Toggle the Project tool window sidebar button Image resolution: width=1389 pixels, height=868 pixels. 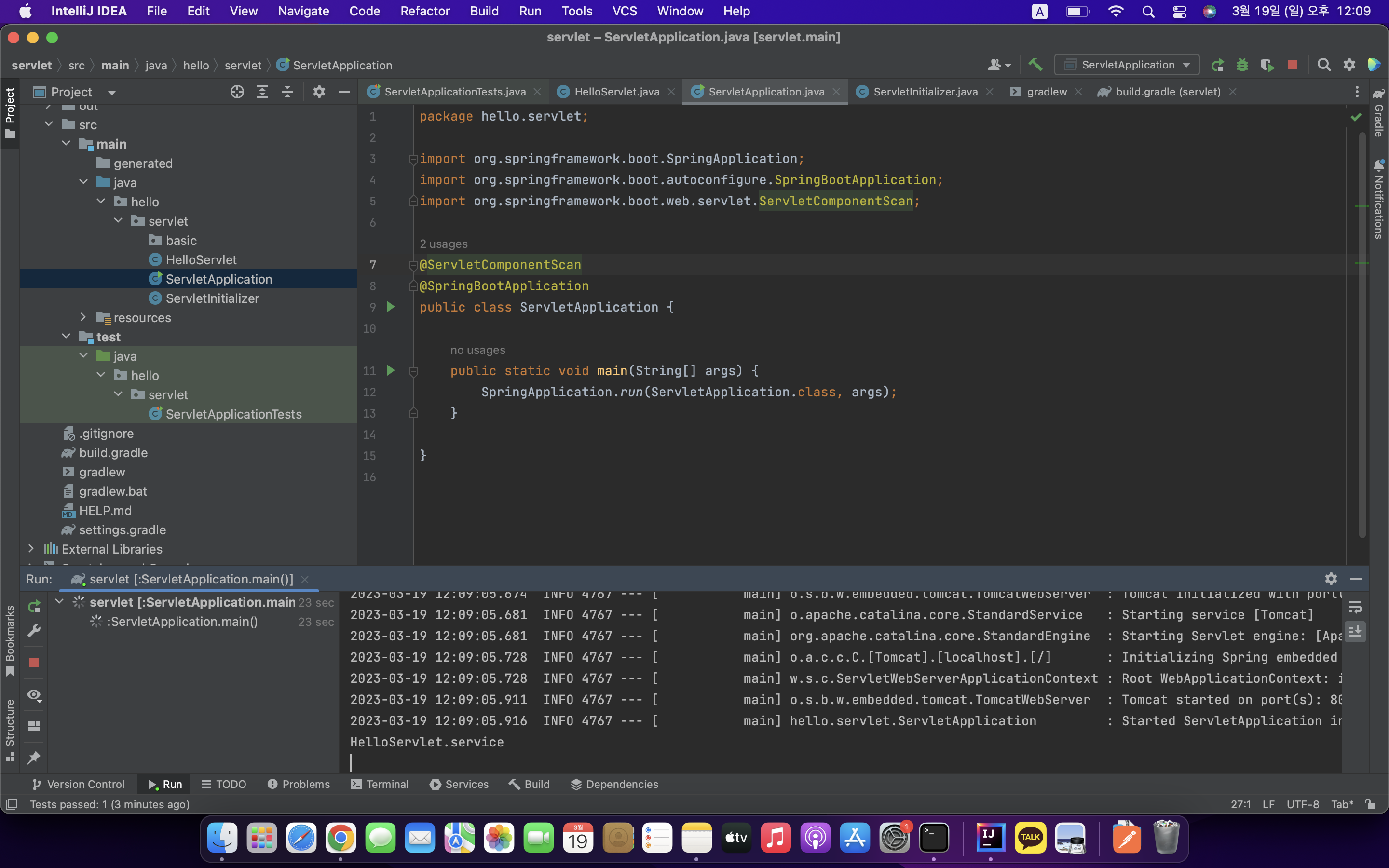10,114
